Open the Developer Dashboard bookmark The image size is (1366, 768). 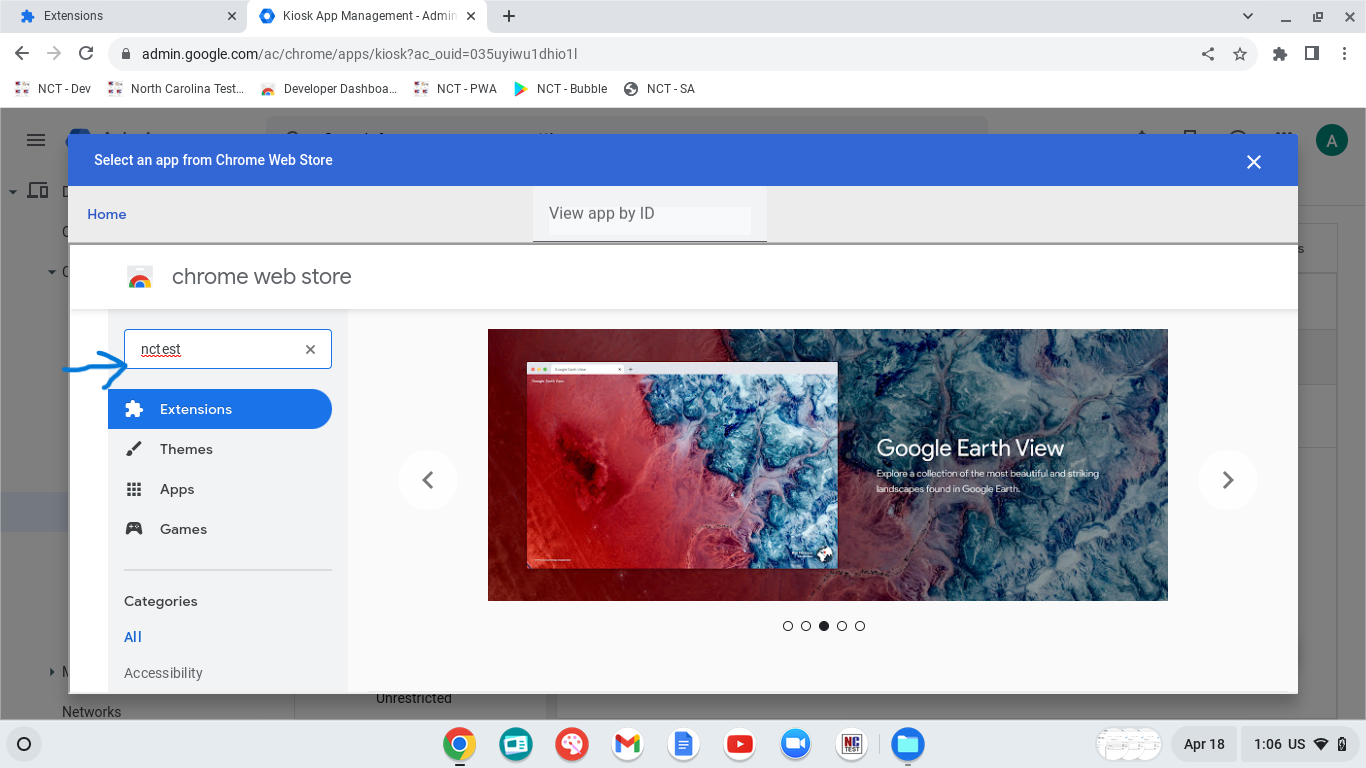(329, 89)
